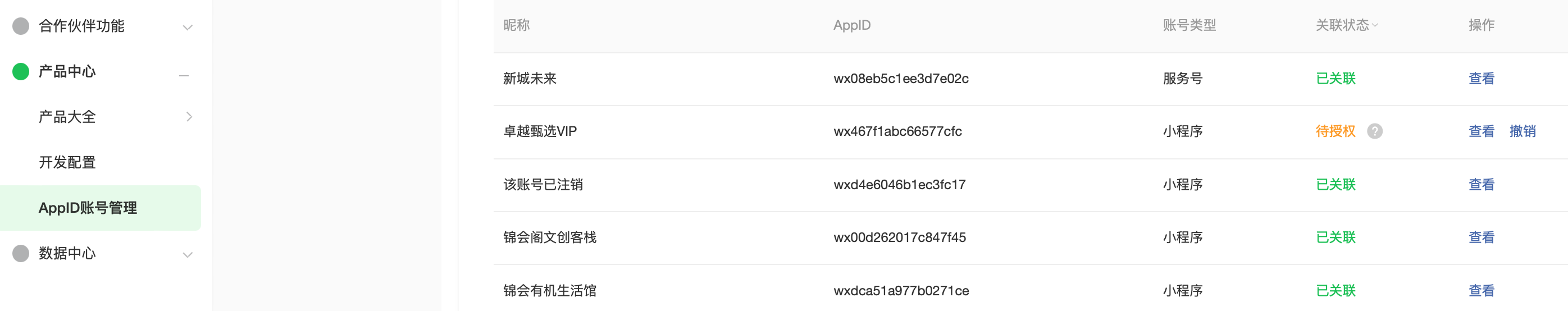Expand the 产品大全 submenu arrow
This screenshot has height=311, width=1568.
(189, 116)
